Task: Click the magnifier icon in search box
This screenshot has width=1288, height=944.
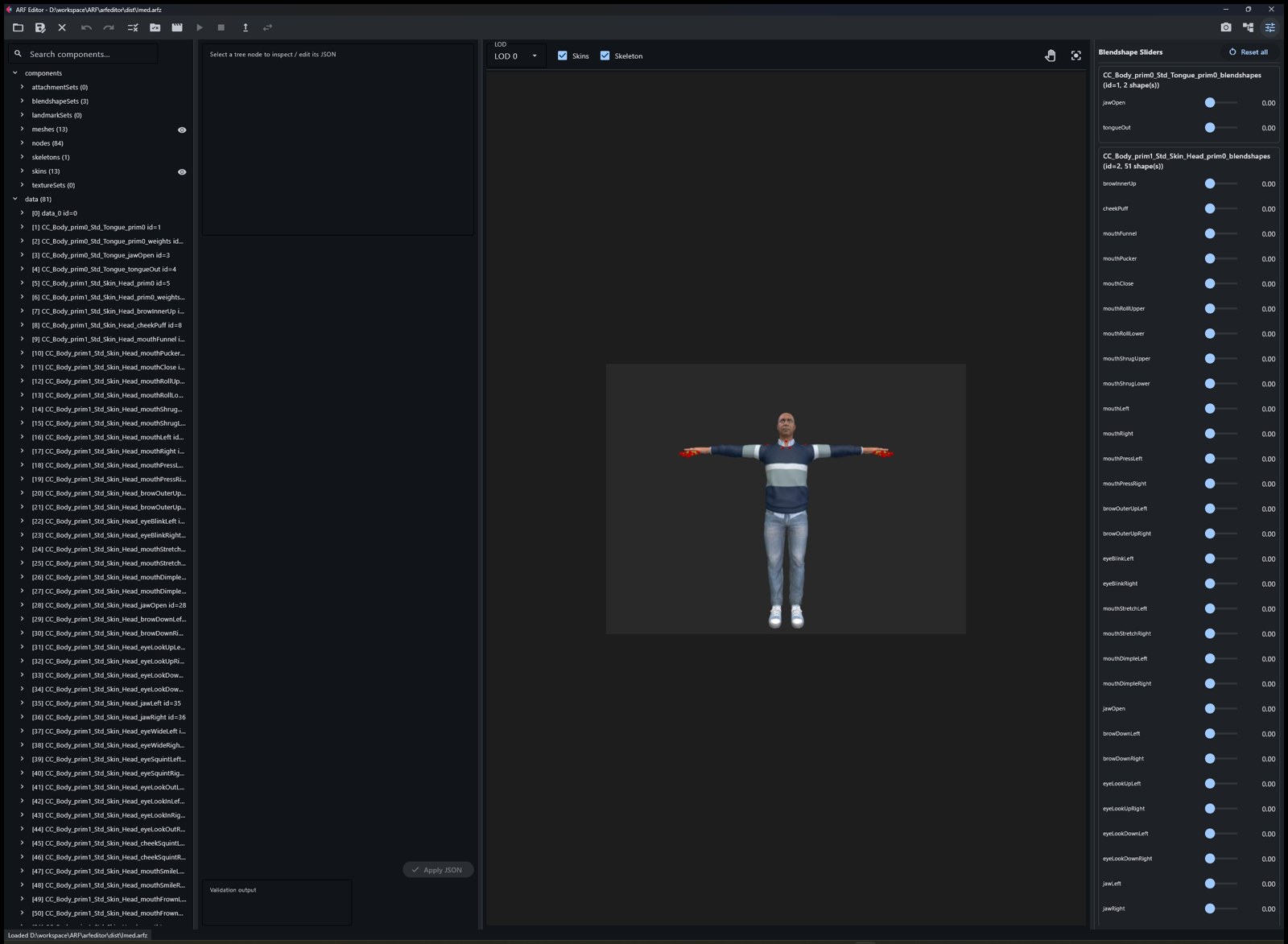Action: click(x=18, y=54)
